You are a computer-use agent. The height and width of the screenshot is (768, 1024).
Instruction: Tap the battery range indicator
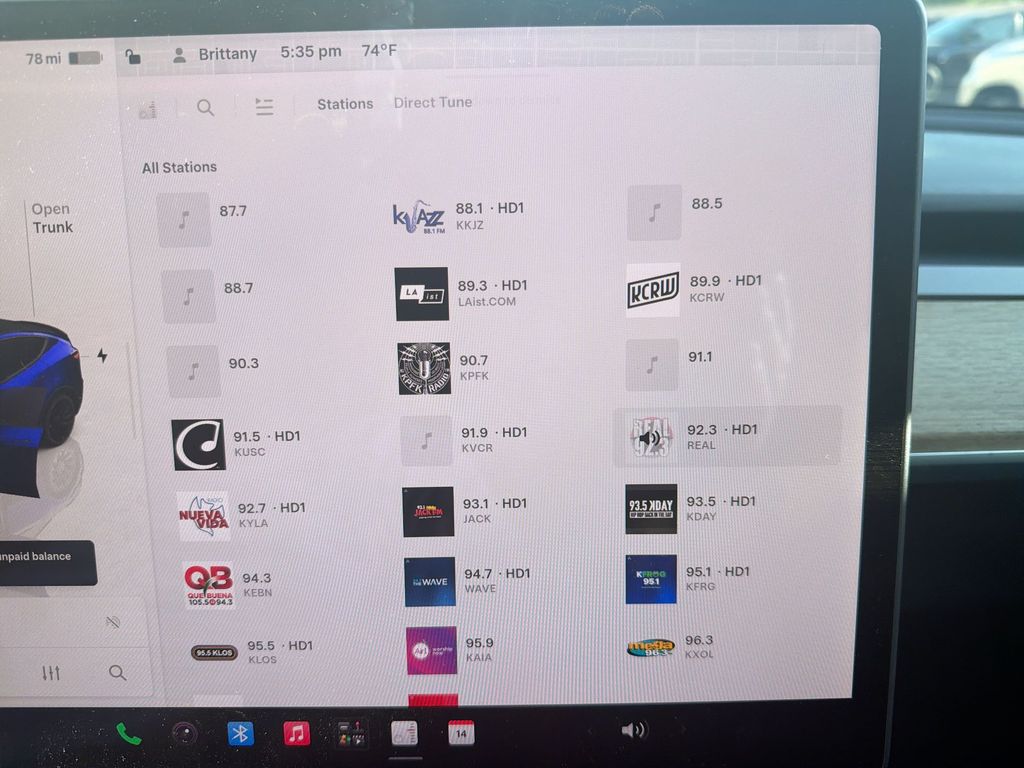[63, 59]
